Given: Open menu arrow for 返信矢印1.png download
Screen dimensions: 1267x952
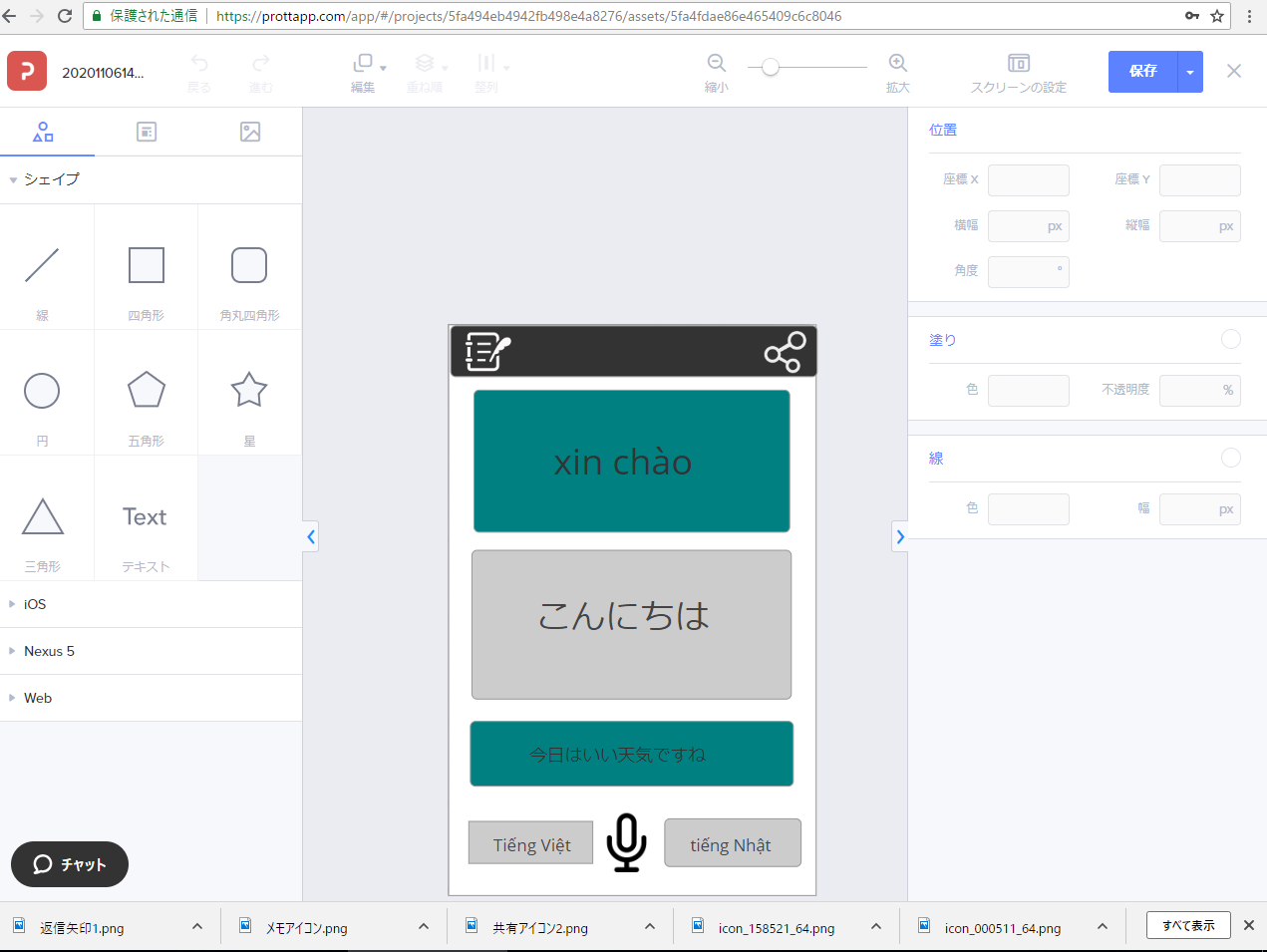Looking at the screenshot, I should (197, 926).
